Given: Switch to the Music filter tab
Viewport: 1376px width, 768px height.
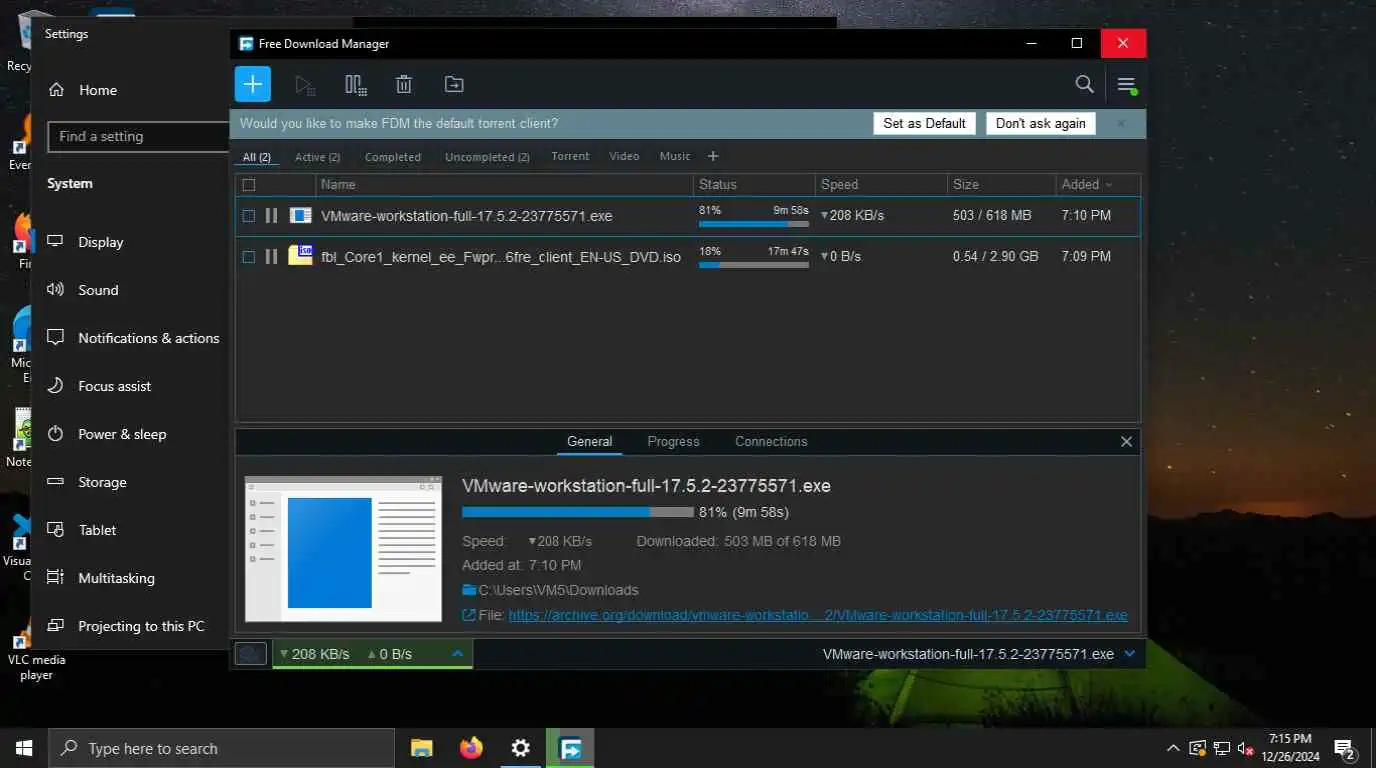Looking at the screenshot, I should [x=675, y=156].
